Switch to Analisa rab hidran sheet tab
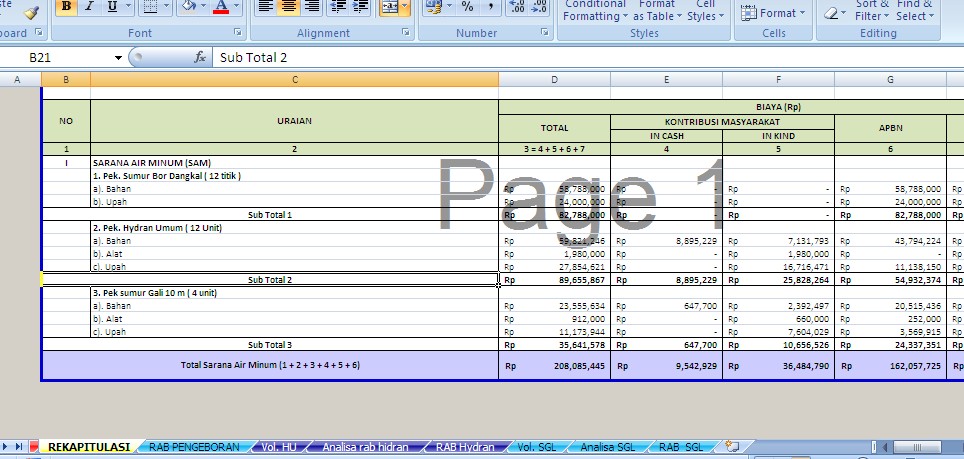964x459 pixels. pos(365,447)
